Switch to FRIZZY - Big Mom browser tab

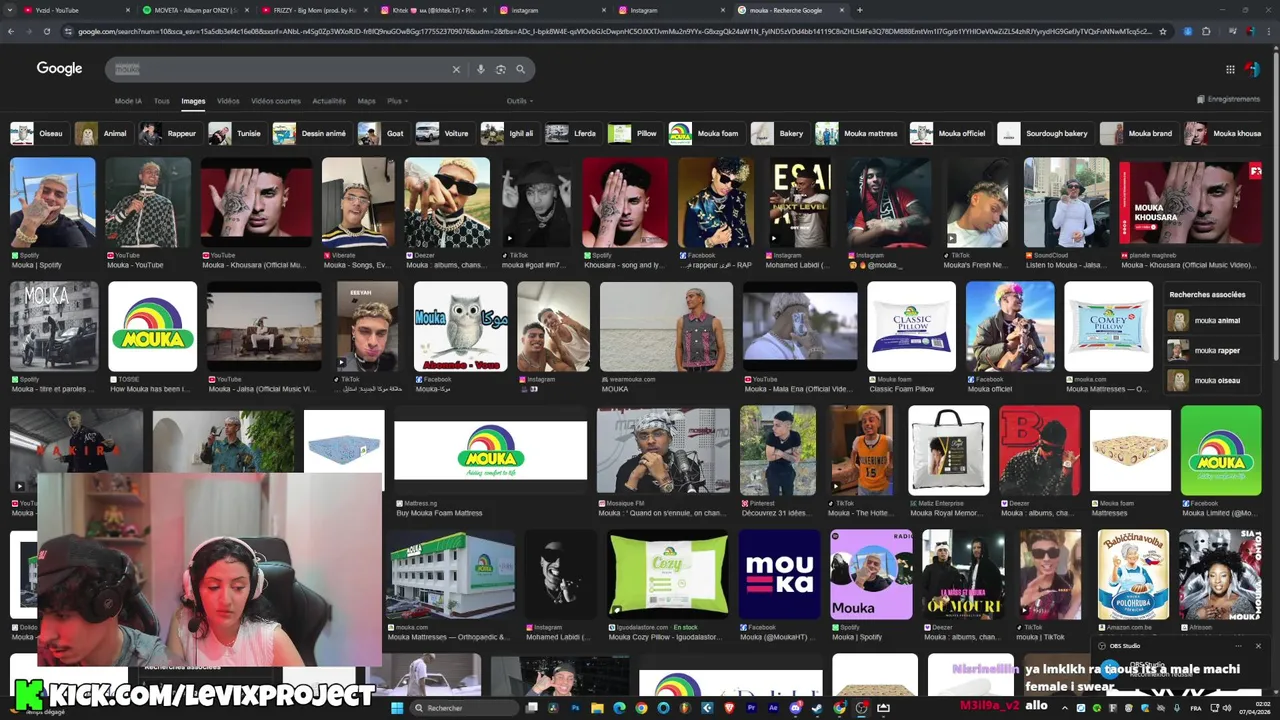[315, 10]
